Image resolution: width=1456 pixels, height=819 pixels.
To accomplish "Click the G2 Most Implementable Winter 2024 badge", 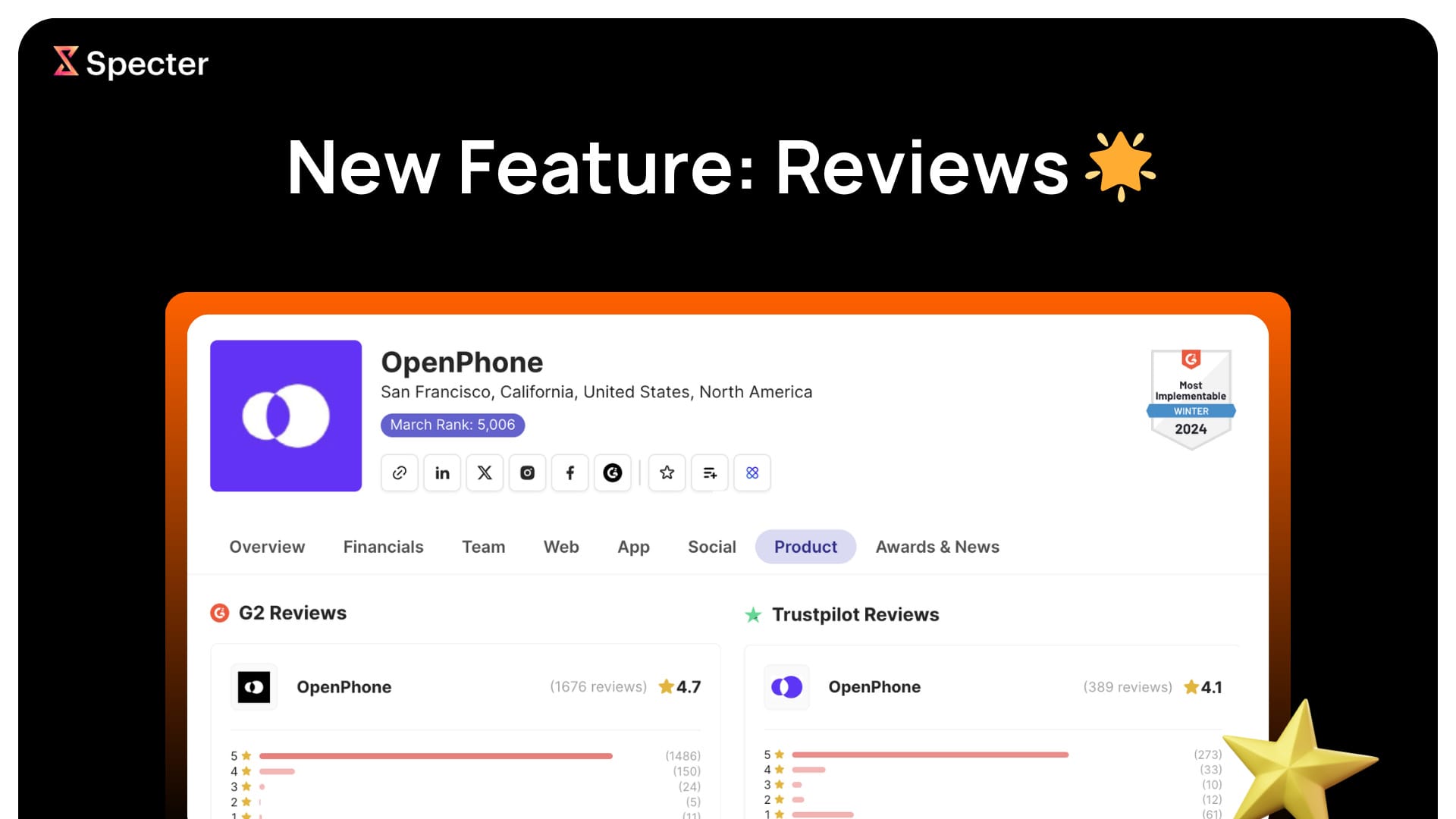I will (1191, 396).
